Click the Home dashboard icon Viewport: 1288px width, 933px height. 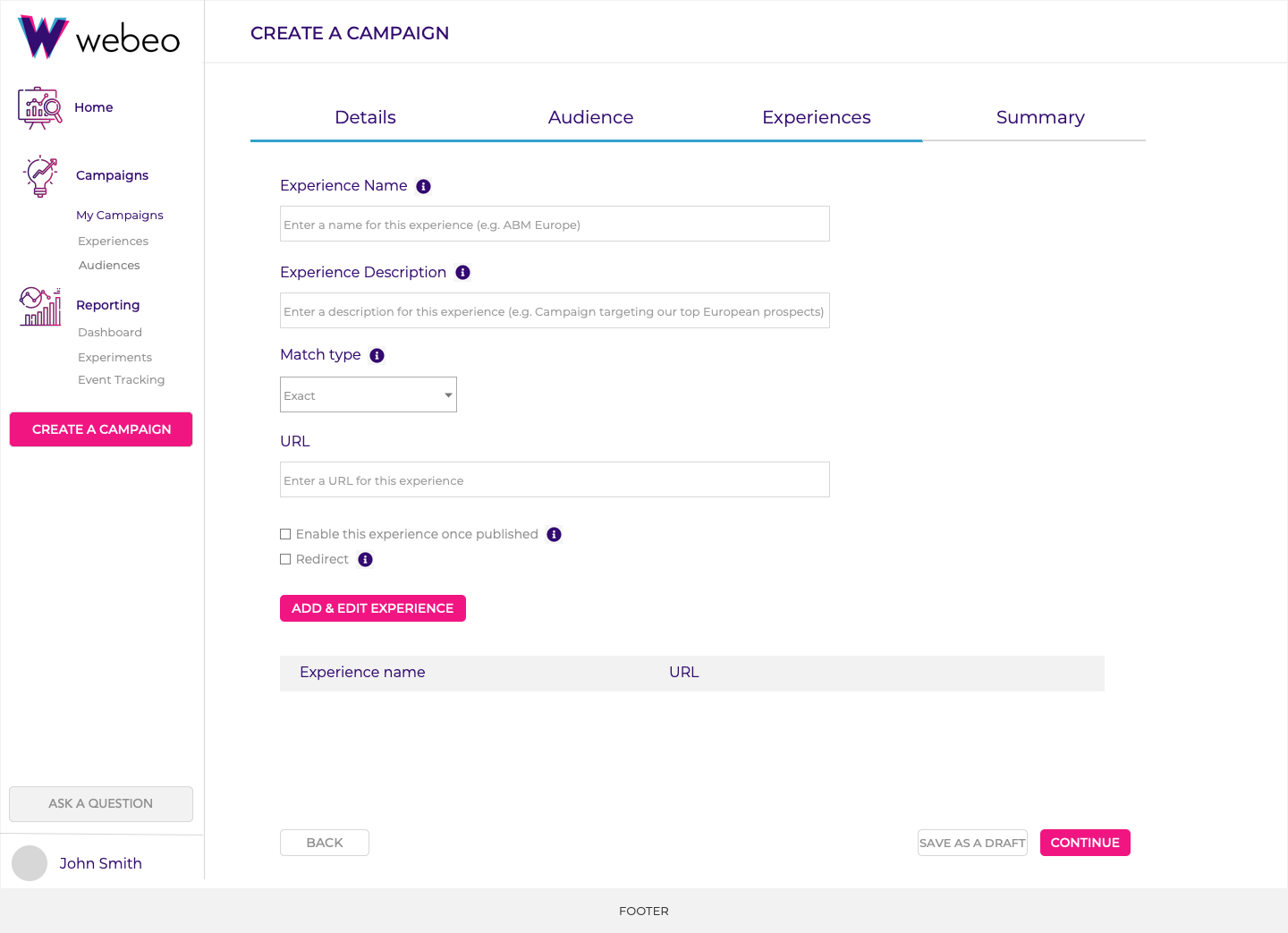pos(39,107)
